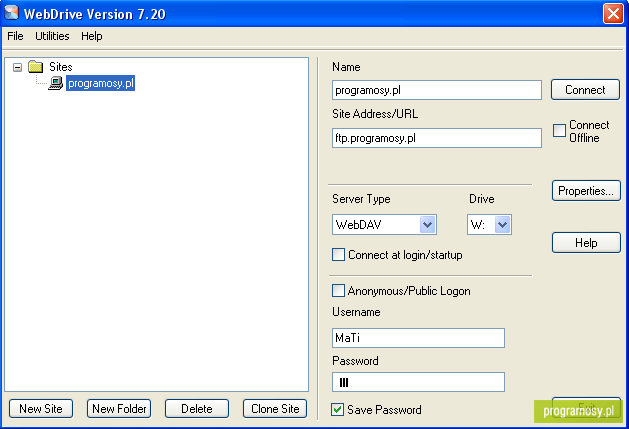Open site Properties dialog
The image size is (629, 429).
tap(586, 191)
